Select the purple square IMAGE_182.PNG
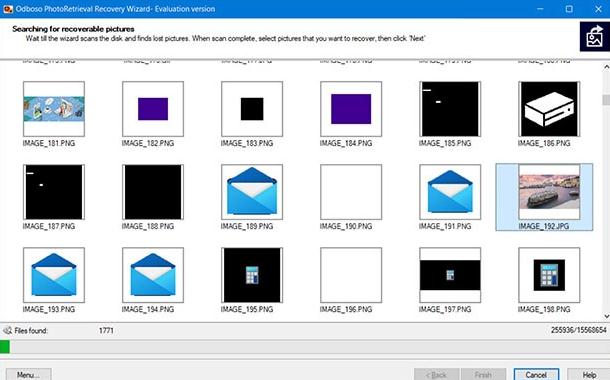This screenshot has width=610, height=380. 153,109
